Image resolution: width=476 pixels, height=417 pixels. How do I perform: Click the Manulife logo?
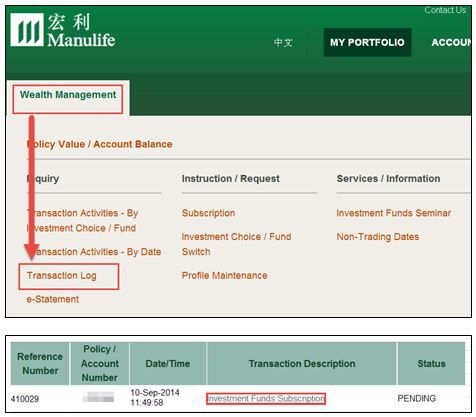click(63, 30)
